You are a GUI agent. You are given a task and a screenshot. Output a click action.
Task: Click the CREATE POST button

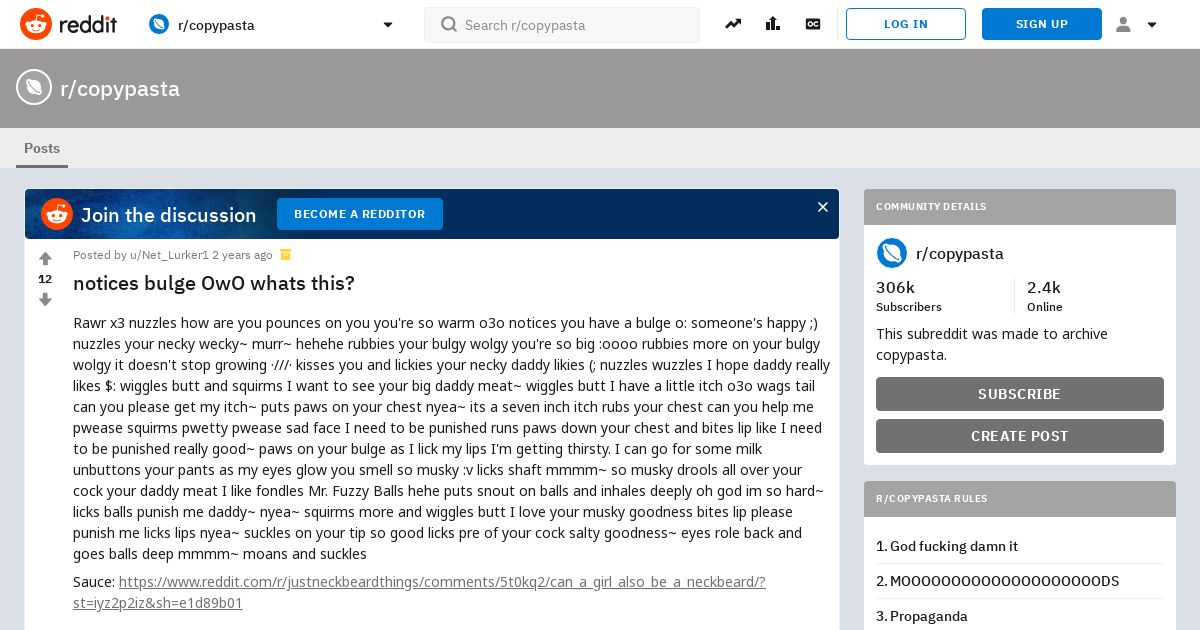(x=1020, y=436)
